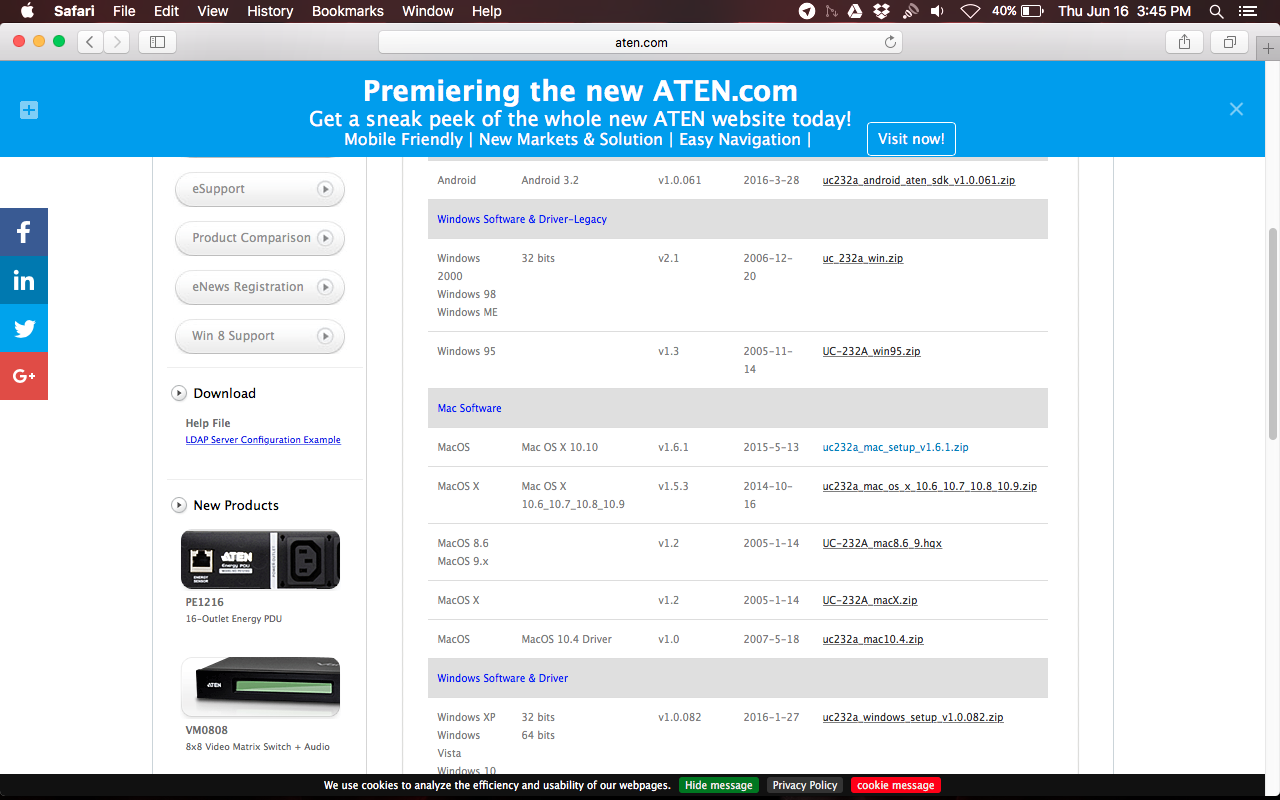Open the Dropbox menu bar icon
Image resolution: width=1280 pixels, height=800 pixels.
tap(881, 11)
